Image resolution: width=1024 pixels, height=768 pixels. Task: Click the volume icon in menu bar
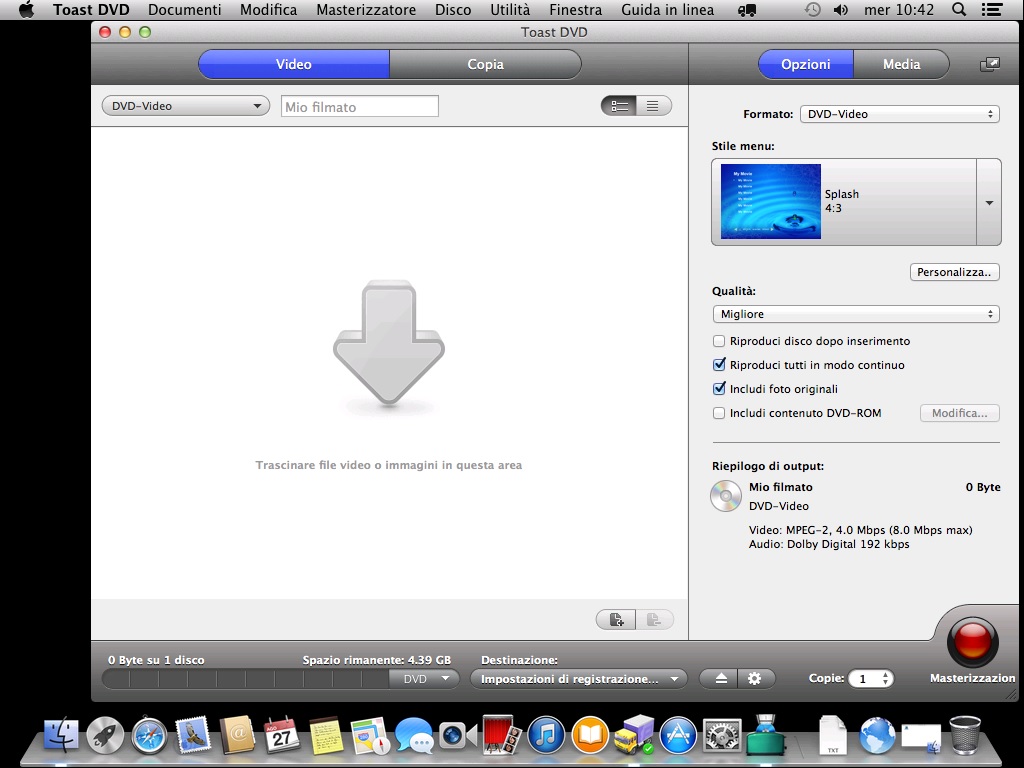point(841,10)
